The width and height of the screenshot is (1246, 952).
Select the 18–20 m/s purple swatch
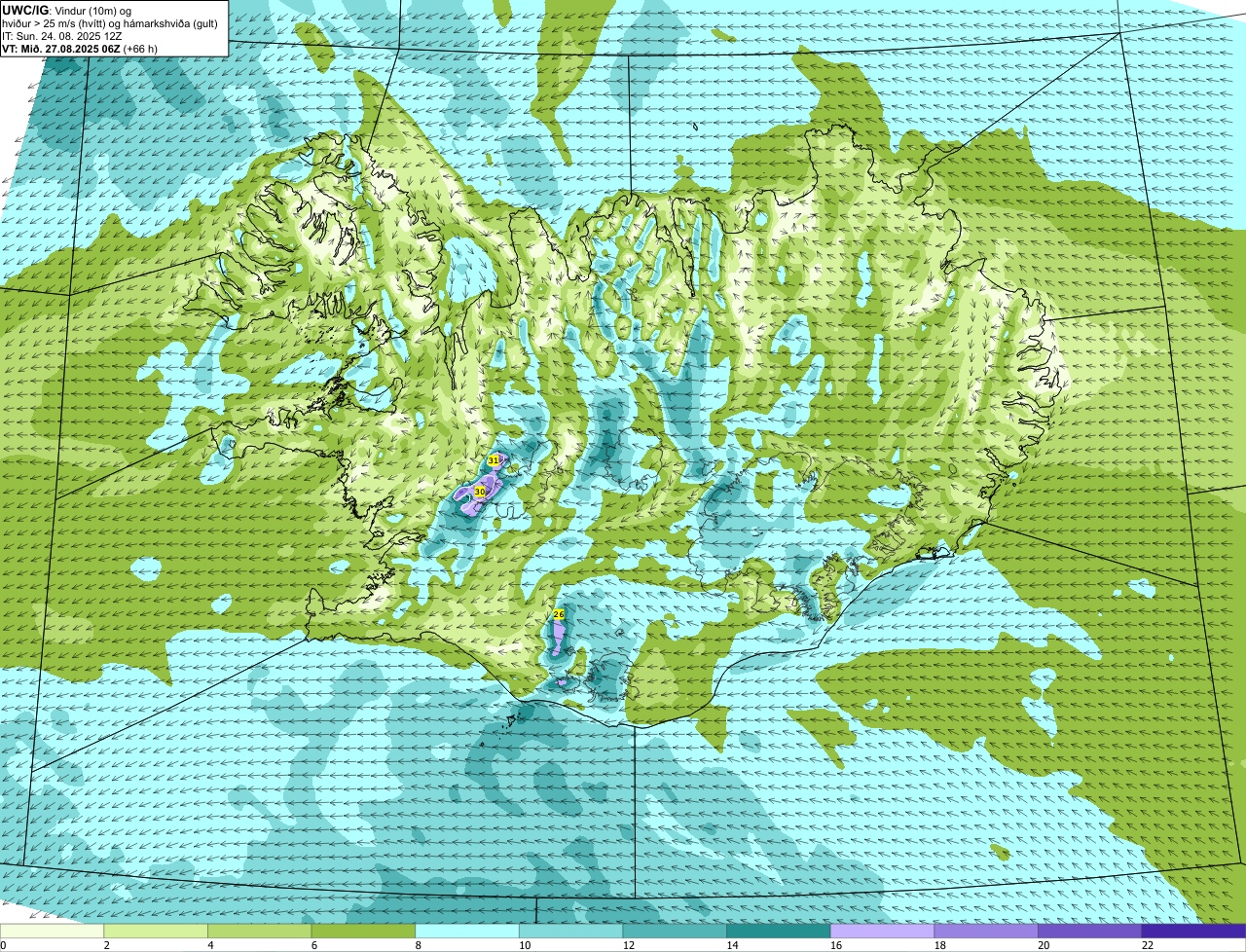[x=986, y=931]
